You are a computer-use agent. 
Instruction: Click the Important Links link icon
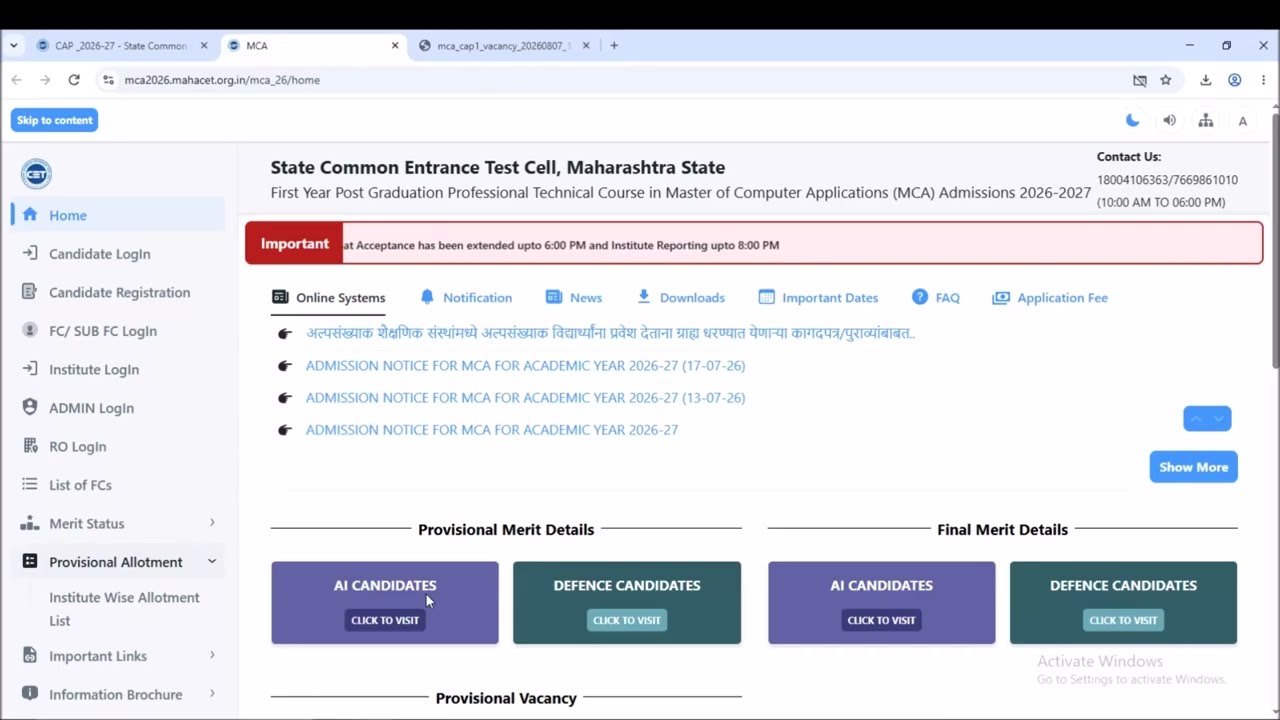pos(30,656)
